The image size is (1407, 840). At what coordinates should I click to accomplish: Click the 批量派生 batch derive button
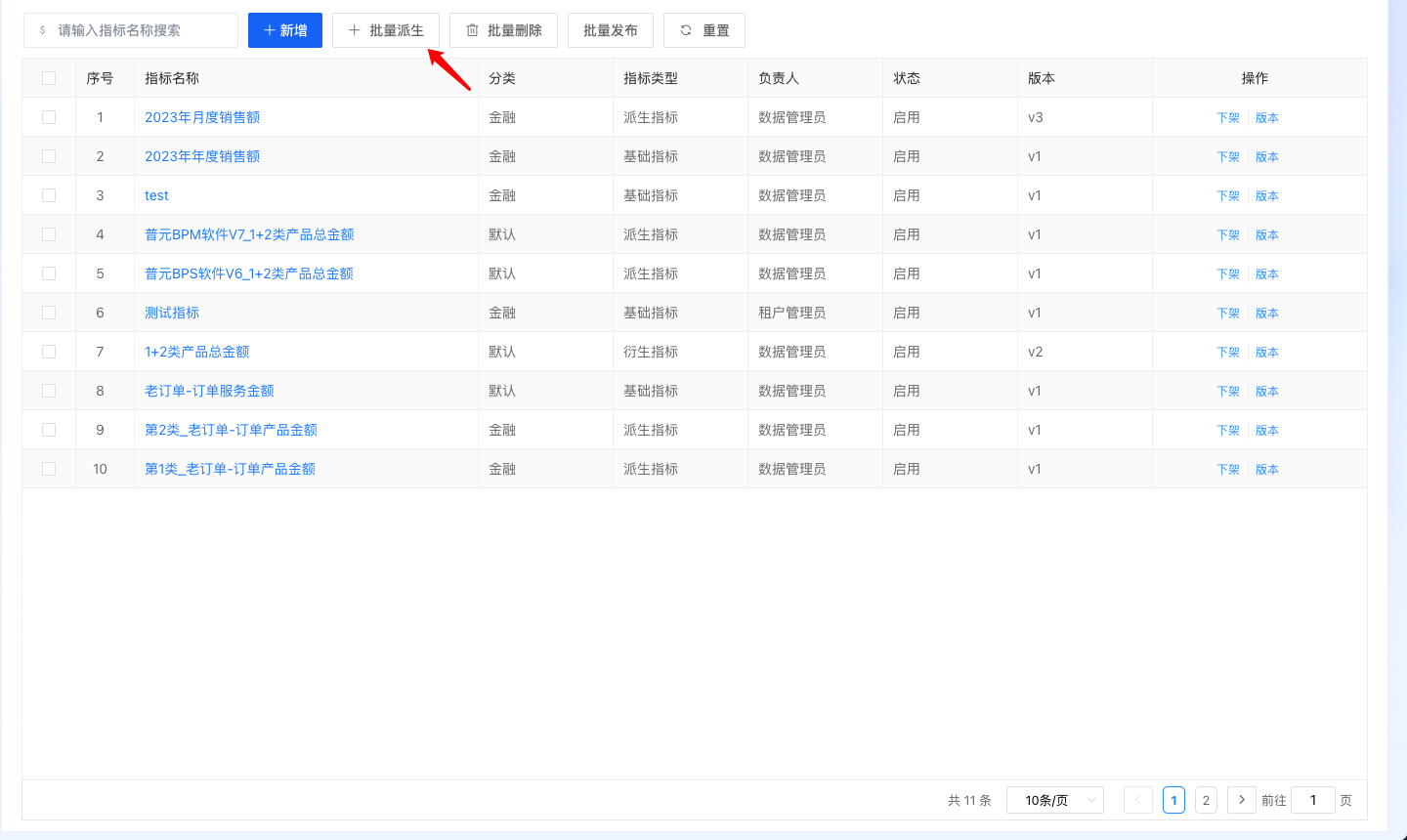point(386,30)
